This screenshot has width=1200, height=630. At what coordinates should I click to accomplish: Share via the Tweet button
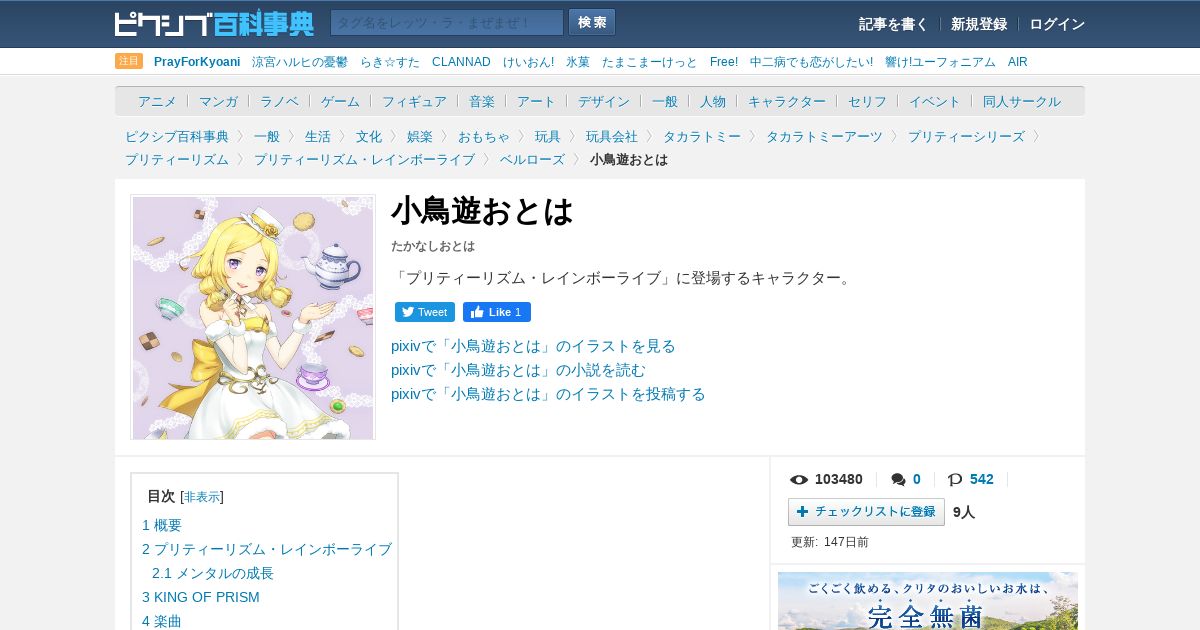425,312
